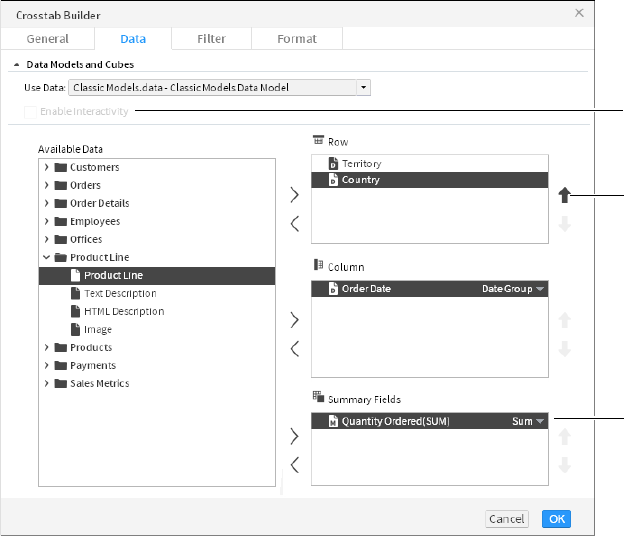Open Date Group dropdown for Order Date
Screen dimensions: 625x536
(x=540, y=289)
